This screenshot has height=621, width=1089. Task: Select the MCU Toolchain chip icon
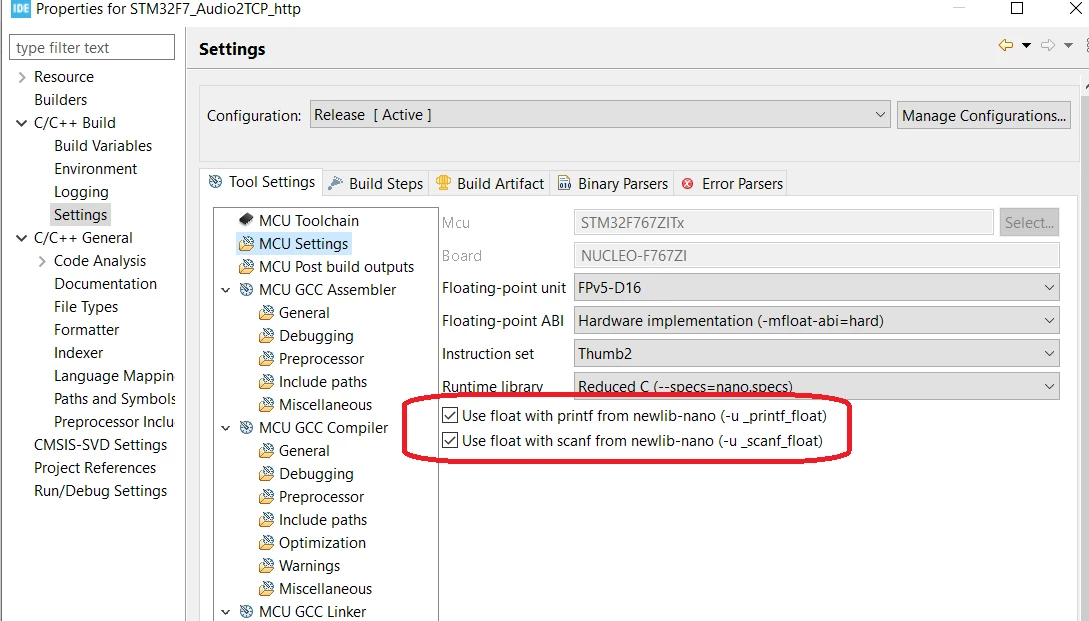(x=246, y=220)
